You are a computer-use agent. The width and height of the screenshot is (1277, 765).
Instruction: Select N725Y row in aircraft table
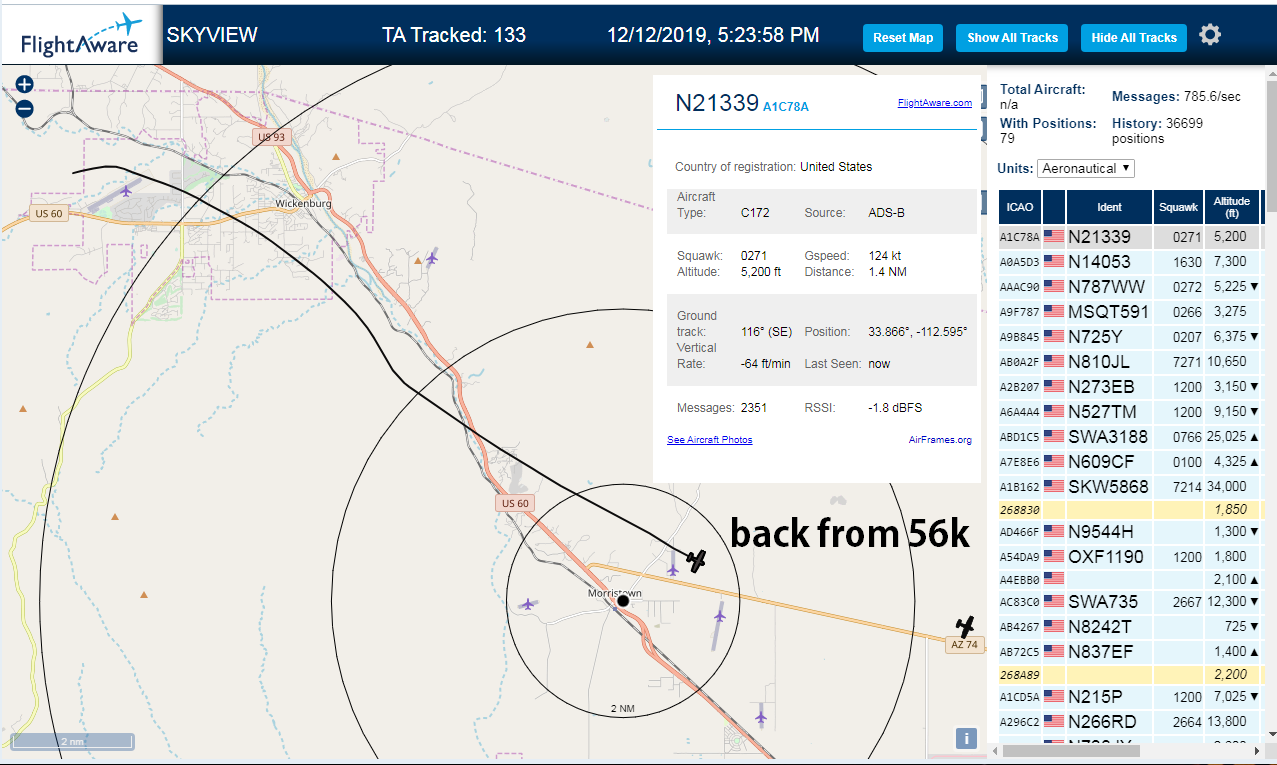[x=1130, y=337]
